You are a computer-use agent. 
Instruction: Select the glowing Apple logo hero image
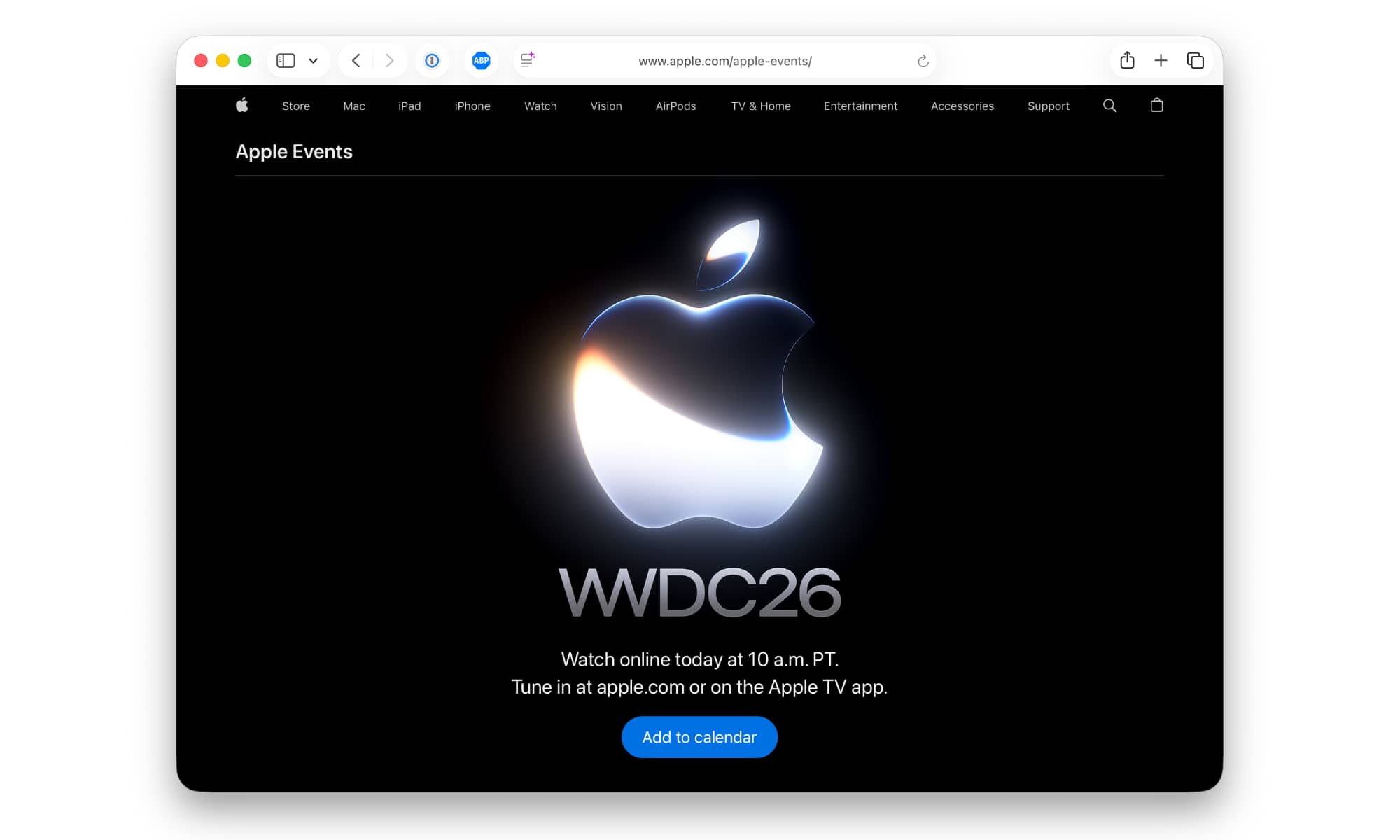[699, 374]
